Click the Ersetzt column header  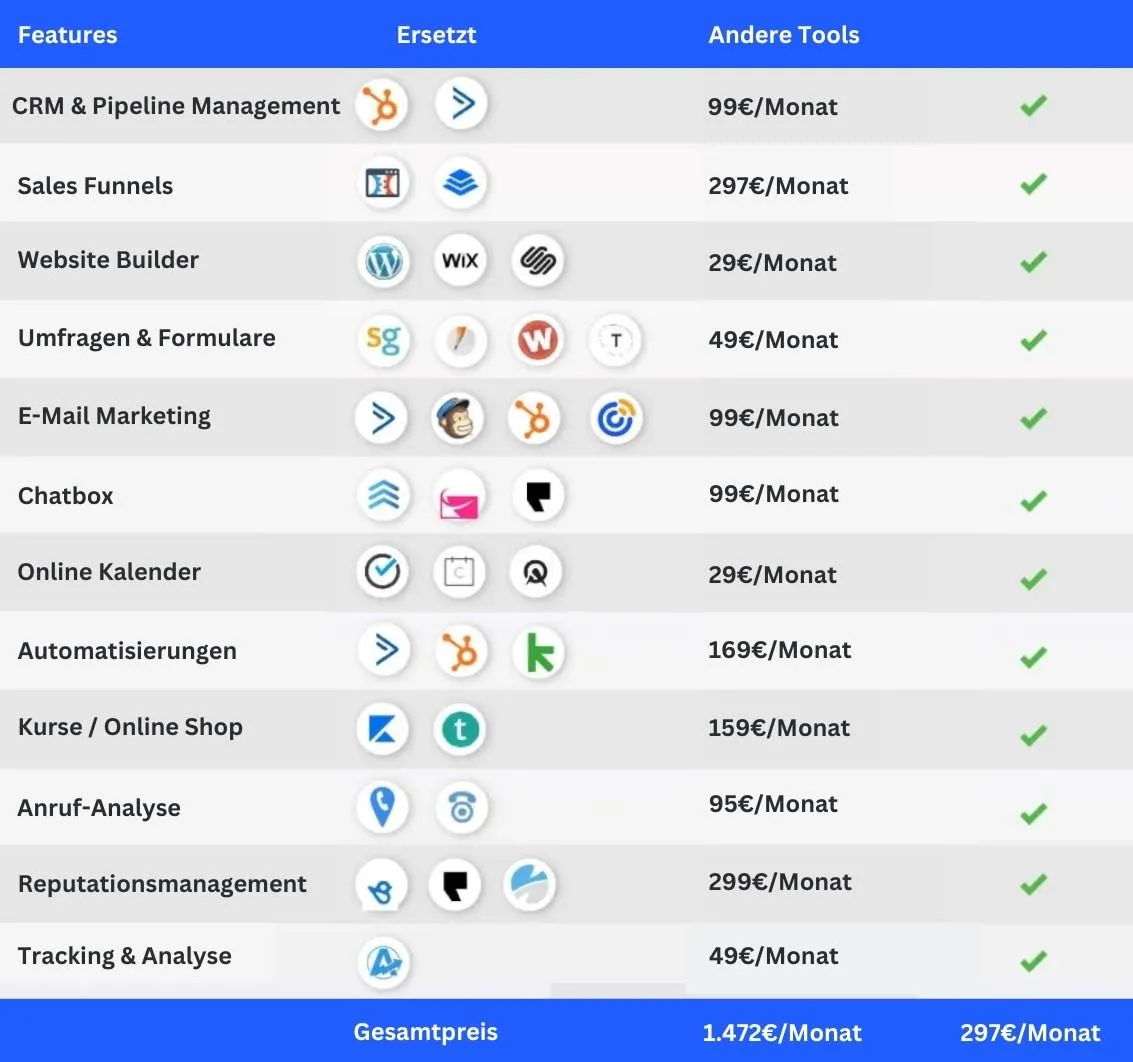click(436, 35)
